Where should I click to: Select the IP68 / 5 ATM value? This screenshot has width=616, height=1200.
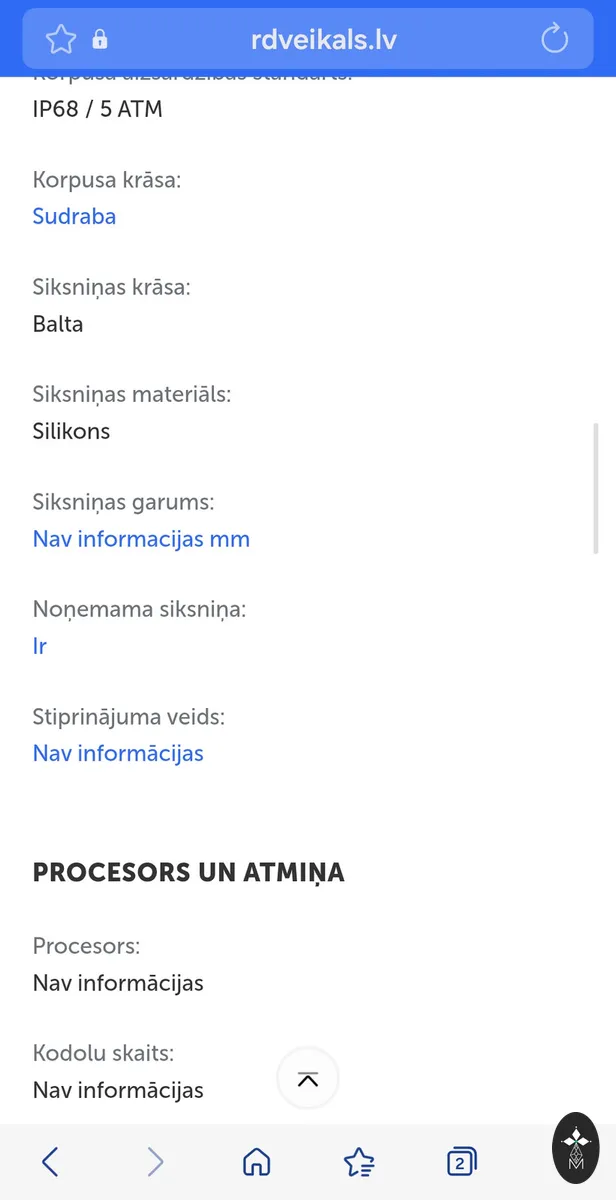[x=97, y=109]
